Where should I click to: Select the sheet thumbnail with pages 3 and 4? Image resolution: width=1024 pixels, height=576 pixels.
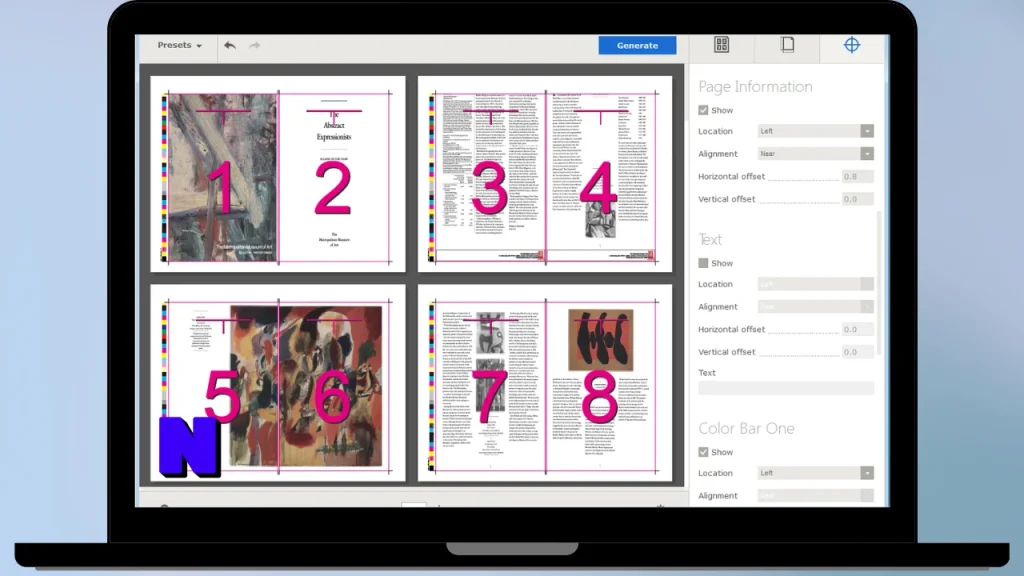pyautogui.click(x=545, y=174)
